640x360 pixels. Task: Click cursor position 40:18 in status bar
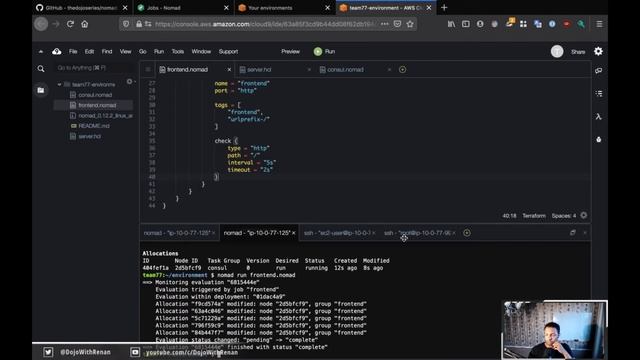click(509, 216)
